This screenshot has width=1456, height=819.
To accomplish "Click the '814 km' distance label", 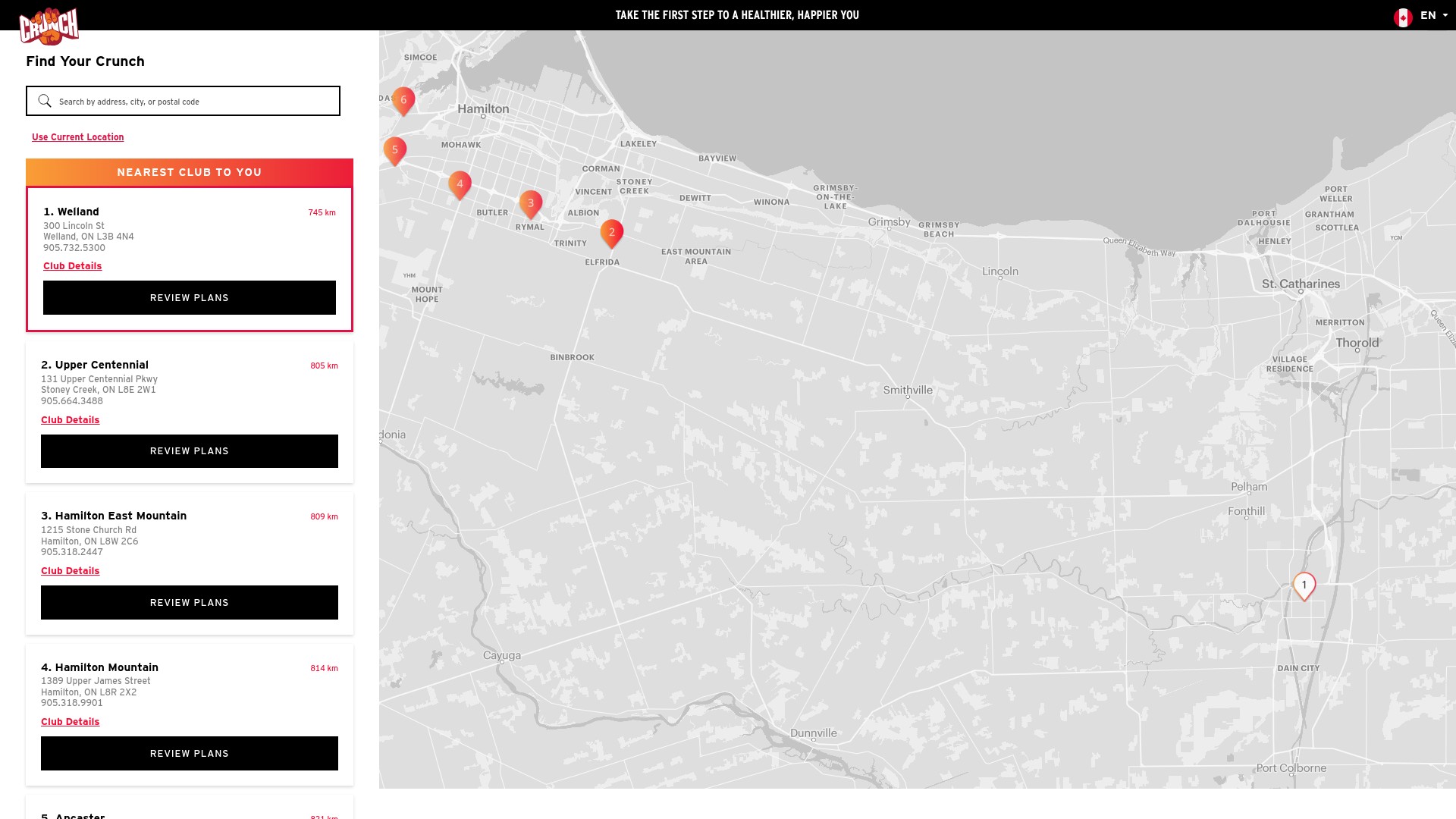I will click(324, 668).
